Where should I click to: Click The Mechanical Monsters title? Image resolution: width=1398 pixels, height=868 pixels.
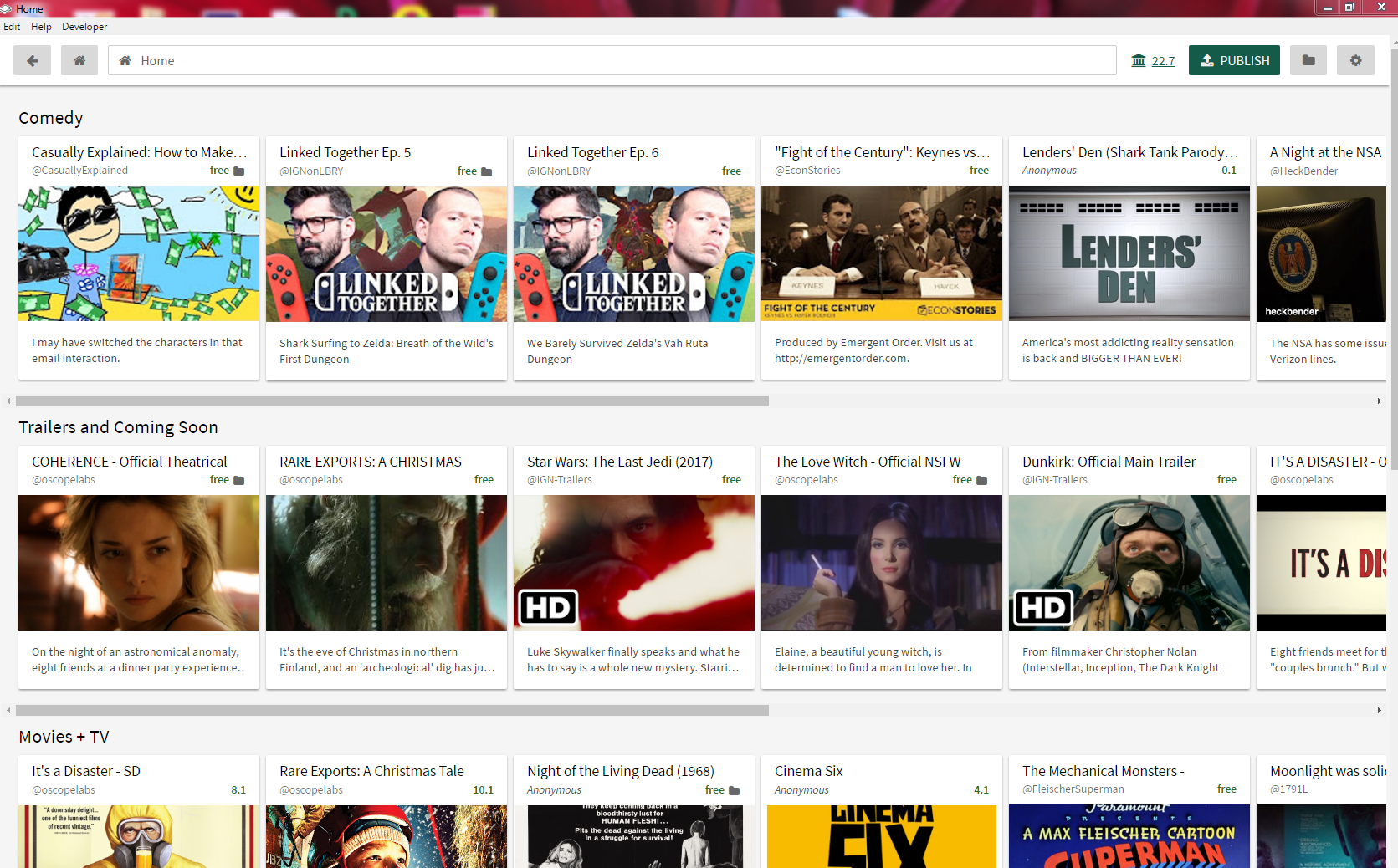1103,771
